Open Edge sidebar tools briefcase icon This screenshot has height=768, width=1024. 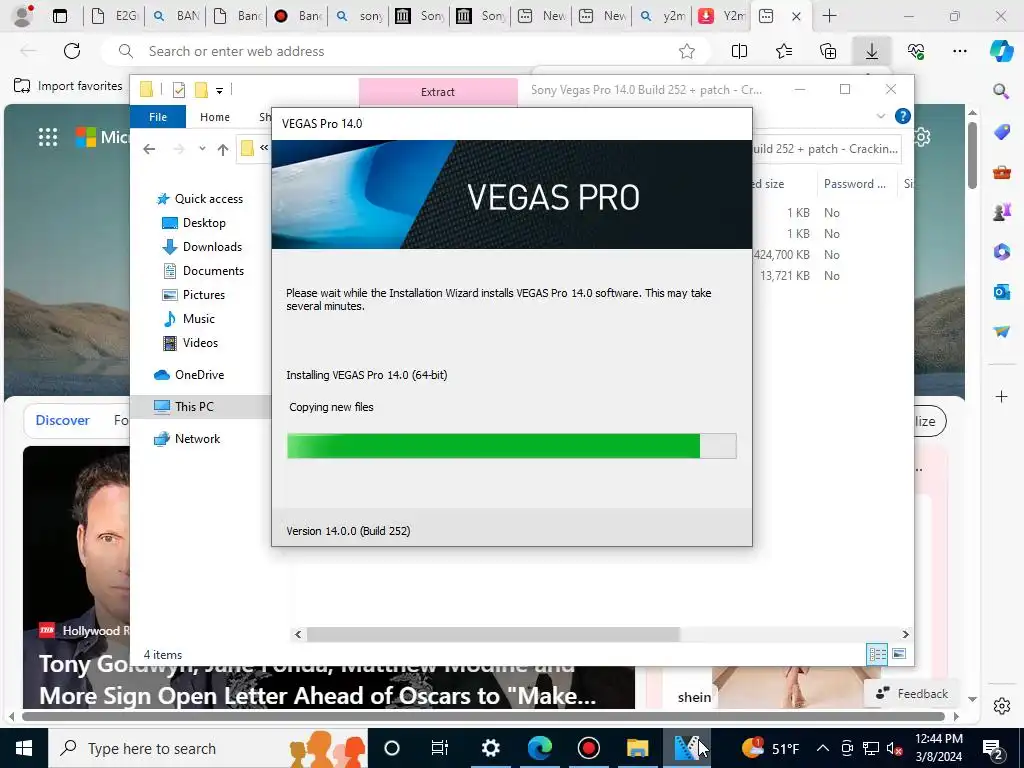(1002, 172)
